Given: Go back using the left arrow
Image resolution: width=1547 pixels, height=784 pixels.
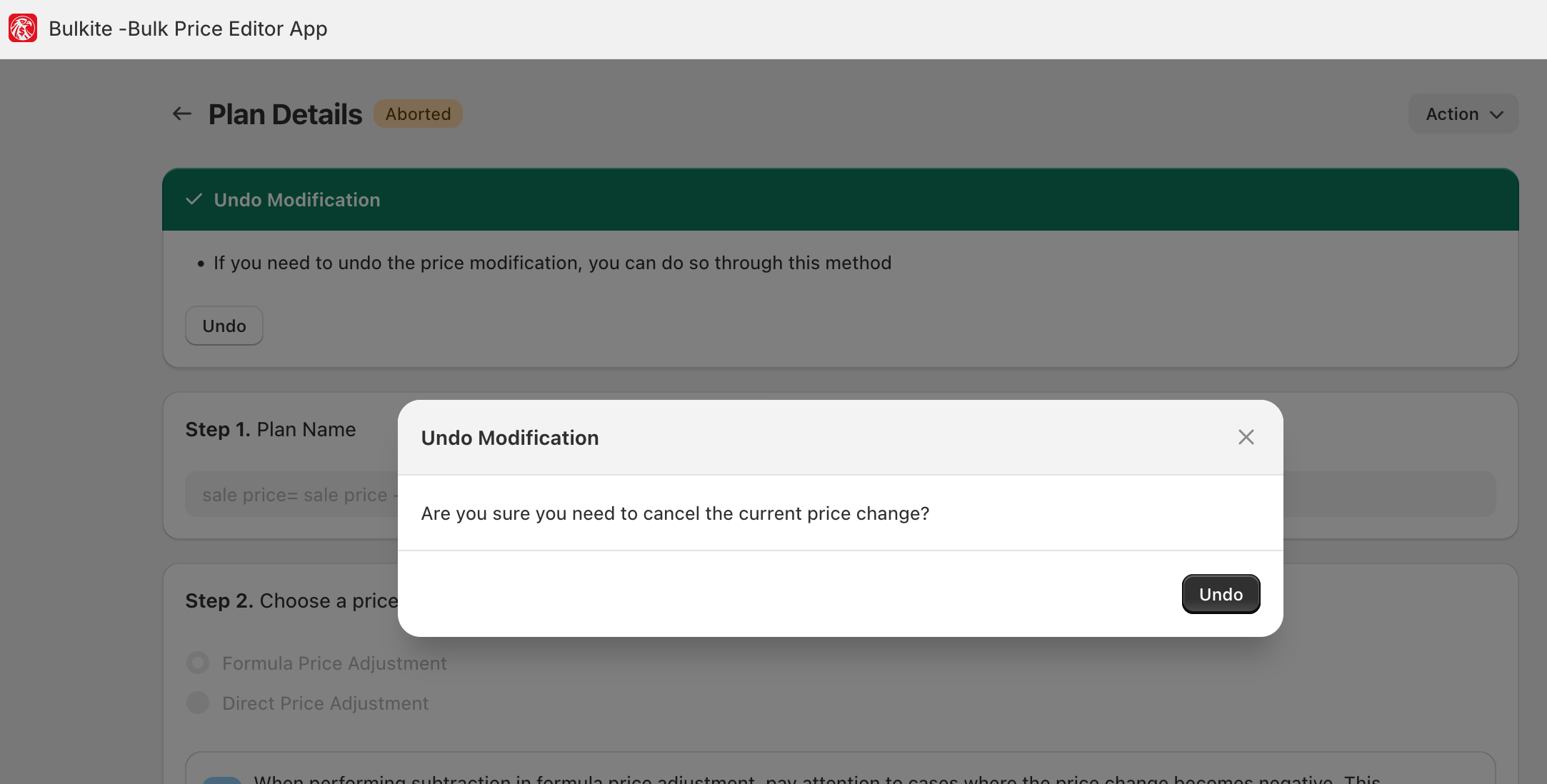Looking at the screenshot, I should pyautogui.click(x=182, y=114).
